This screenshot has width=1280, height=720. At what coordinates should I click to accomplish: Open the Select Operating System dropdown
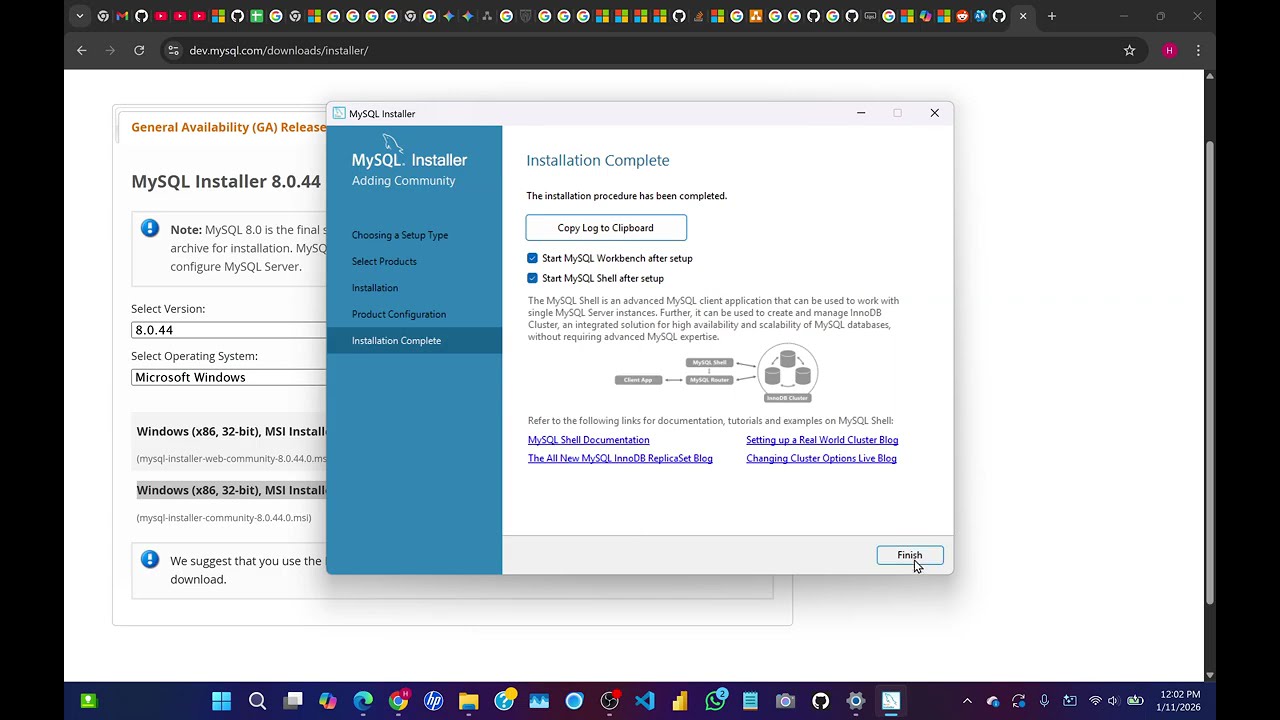[229, 377]
